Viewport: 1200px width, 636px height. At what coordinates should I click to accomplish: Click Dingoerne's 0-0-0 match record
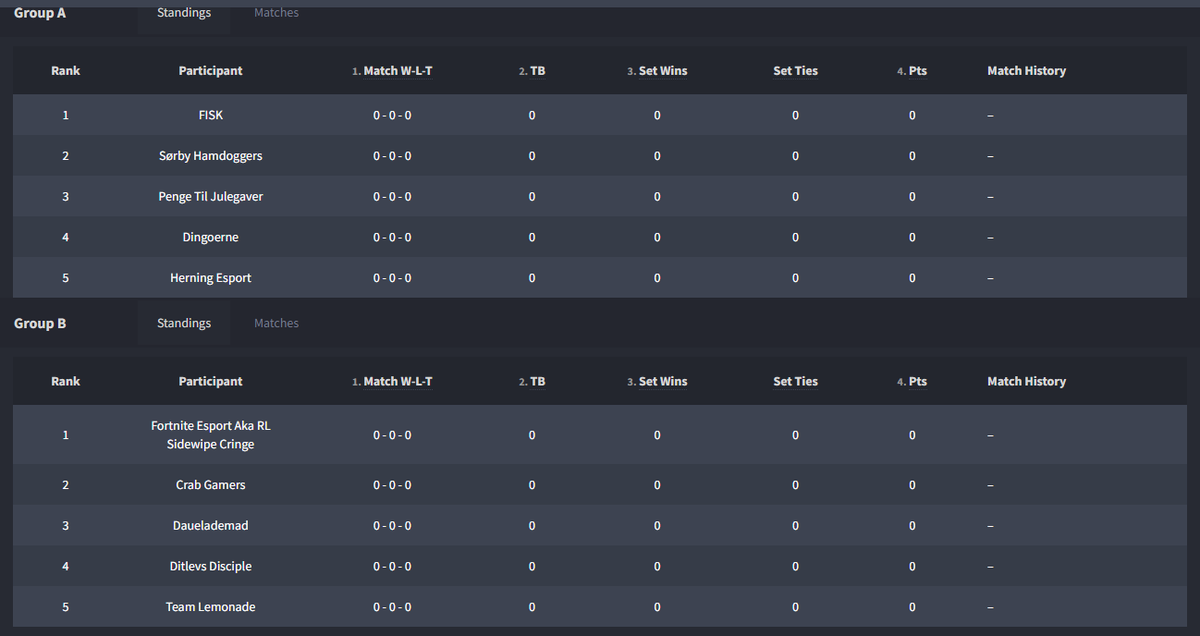392,237
